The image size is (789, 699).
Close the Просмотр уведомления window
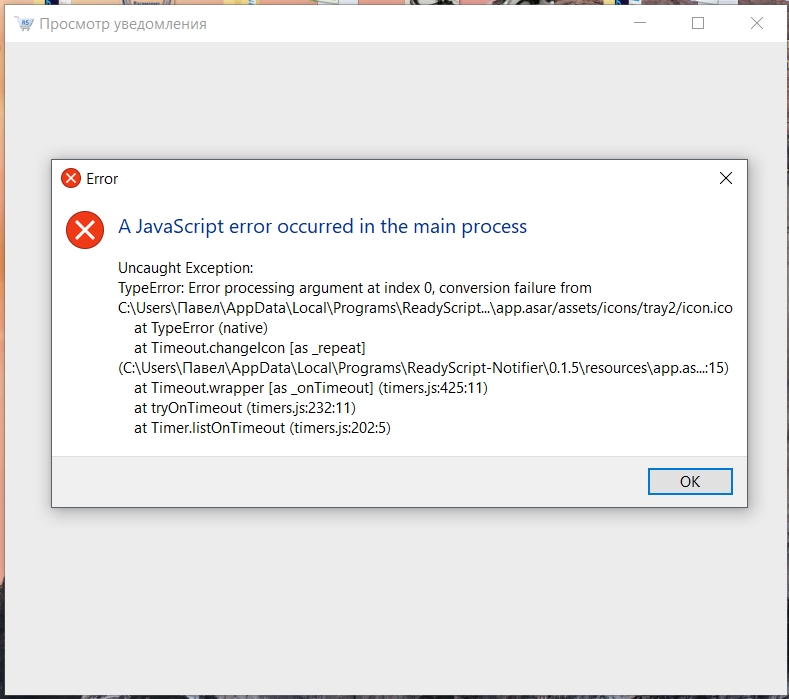pyautogui.click(x=757, y=23)
